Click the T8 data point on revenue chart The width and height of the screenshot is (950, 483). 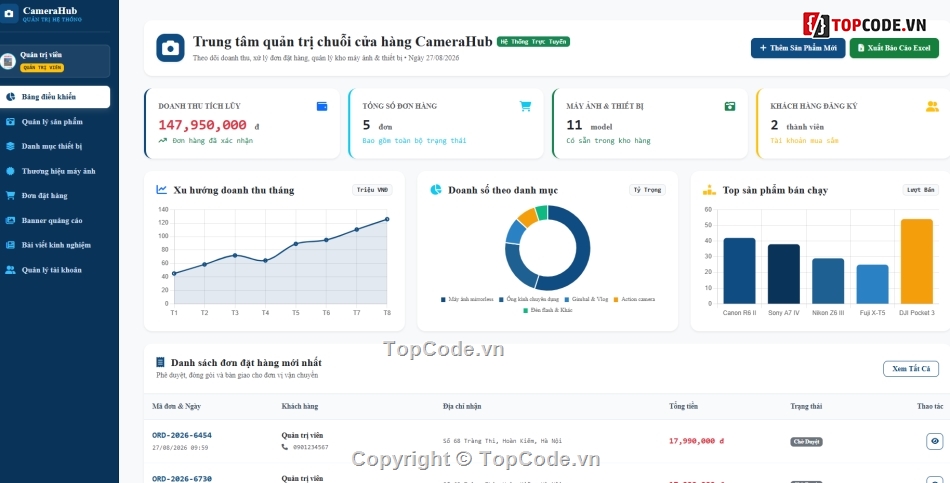coord(387,219)
